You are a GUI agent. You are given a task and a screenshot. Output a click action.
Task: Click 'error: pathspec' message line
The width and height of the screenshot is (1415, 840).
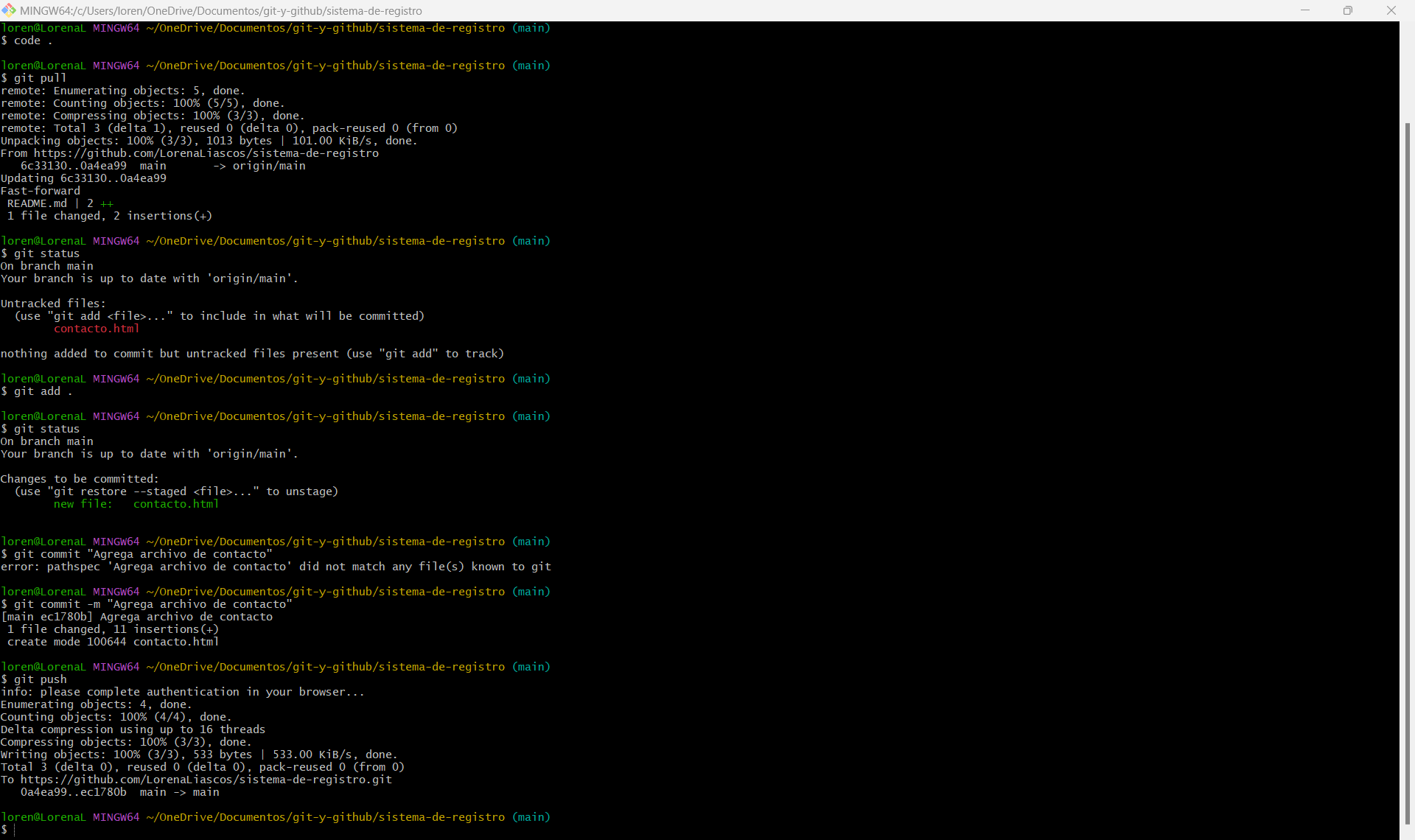(x=276, y=567)
